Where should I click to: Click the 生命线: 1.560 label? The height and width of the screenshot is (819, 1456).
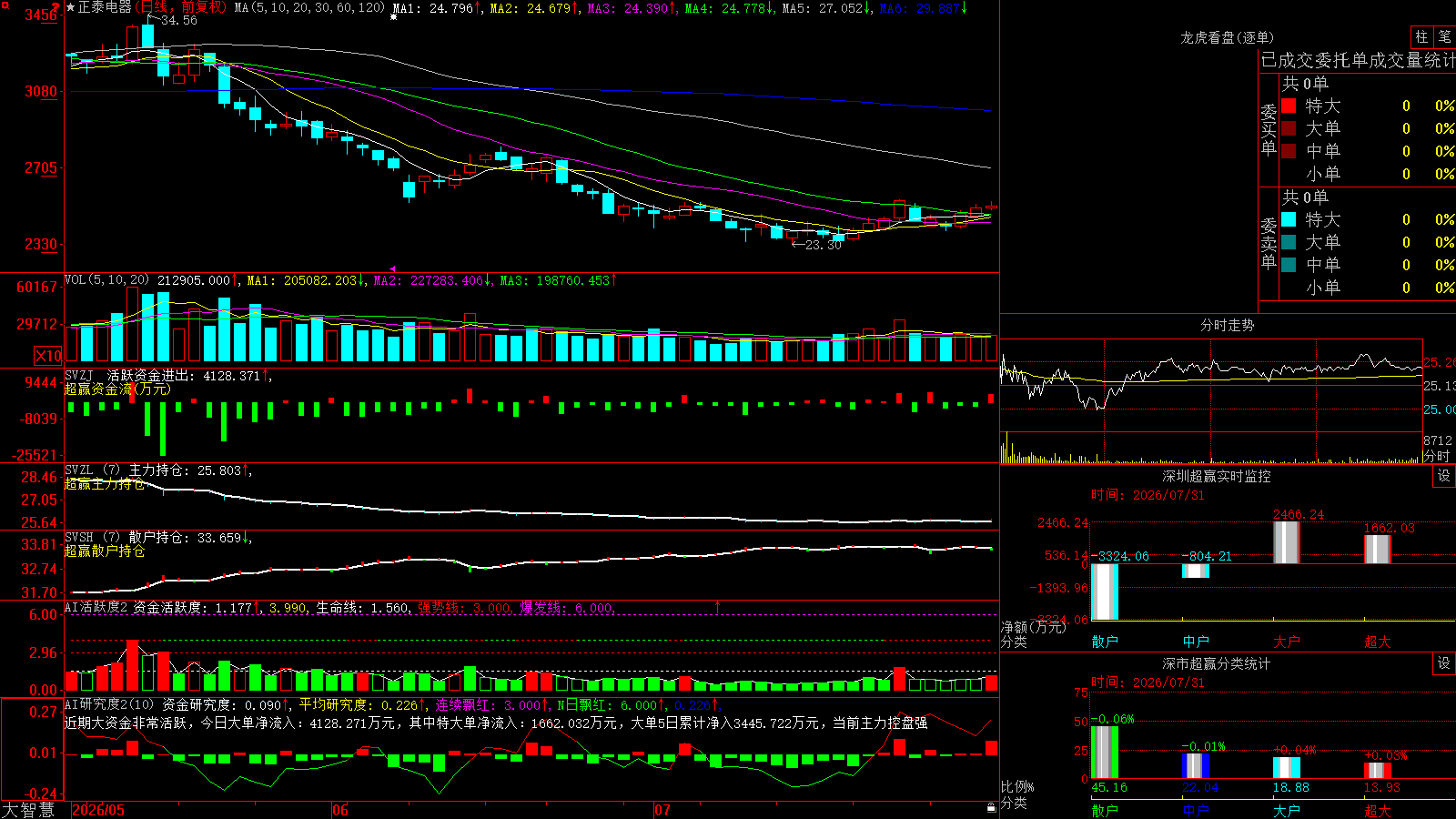[362, 607]
